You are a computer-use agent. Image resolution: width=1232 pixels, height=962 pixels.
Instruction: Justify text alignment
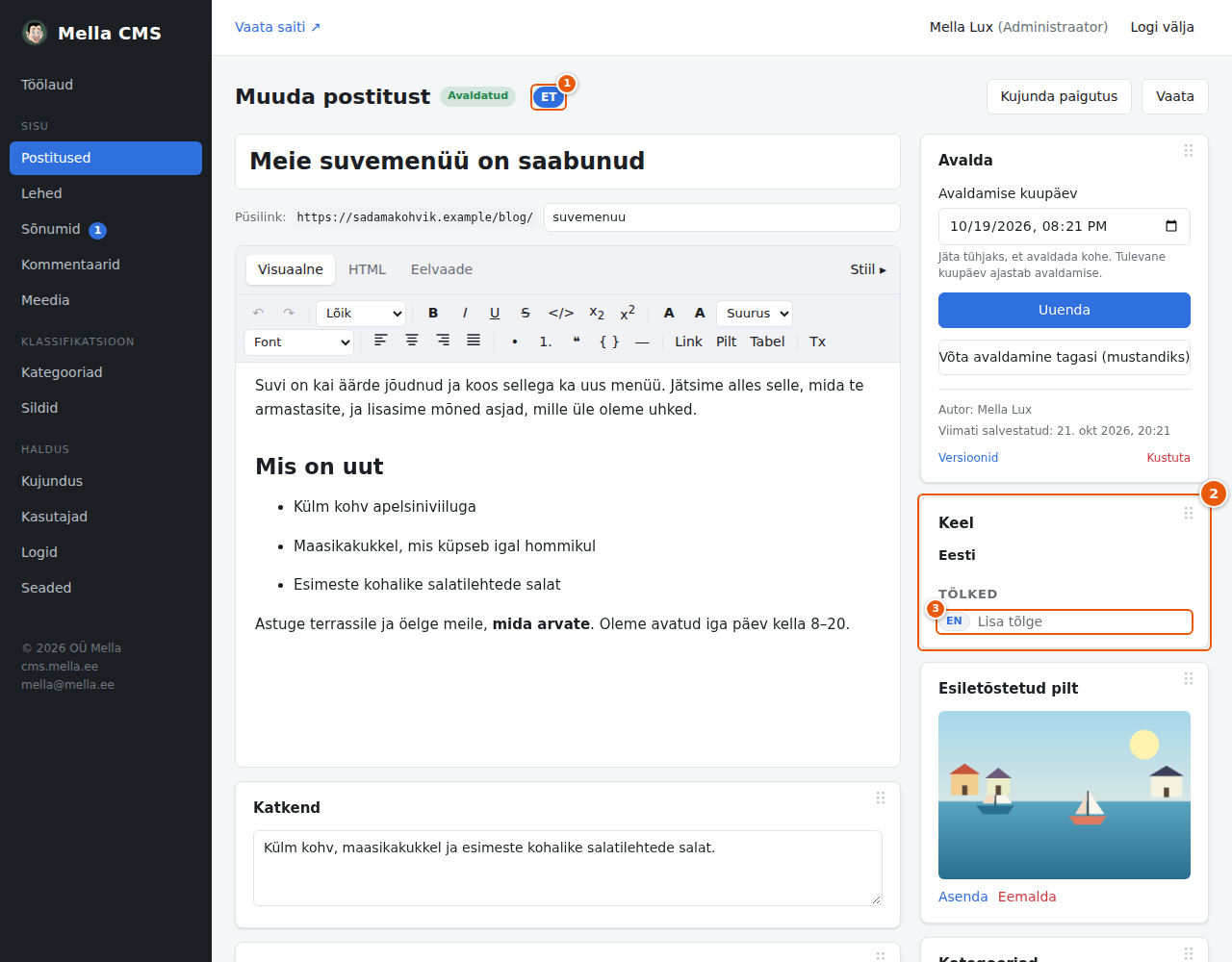474,341
